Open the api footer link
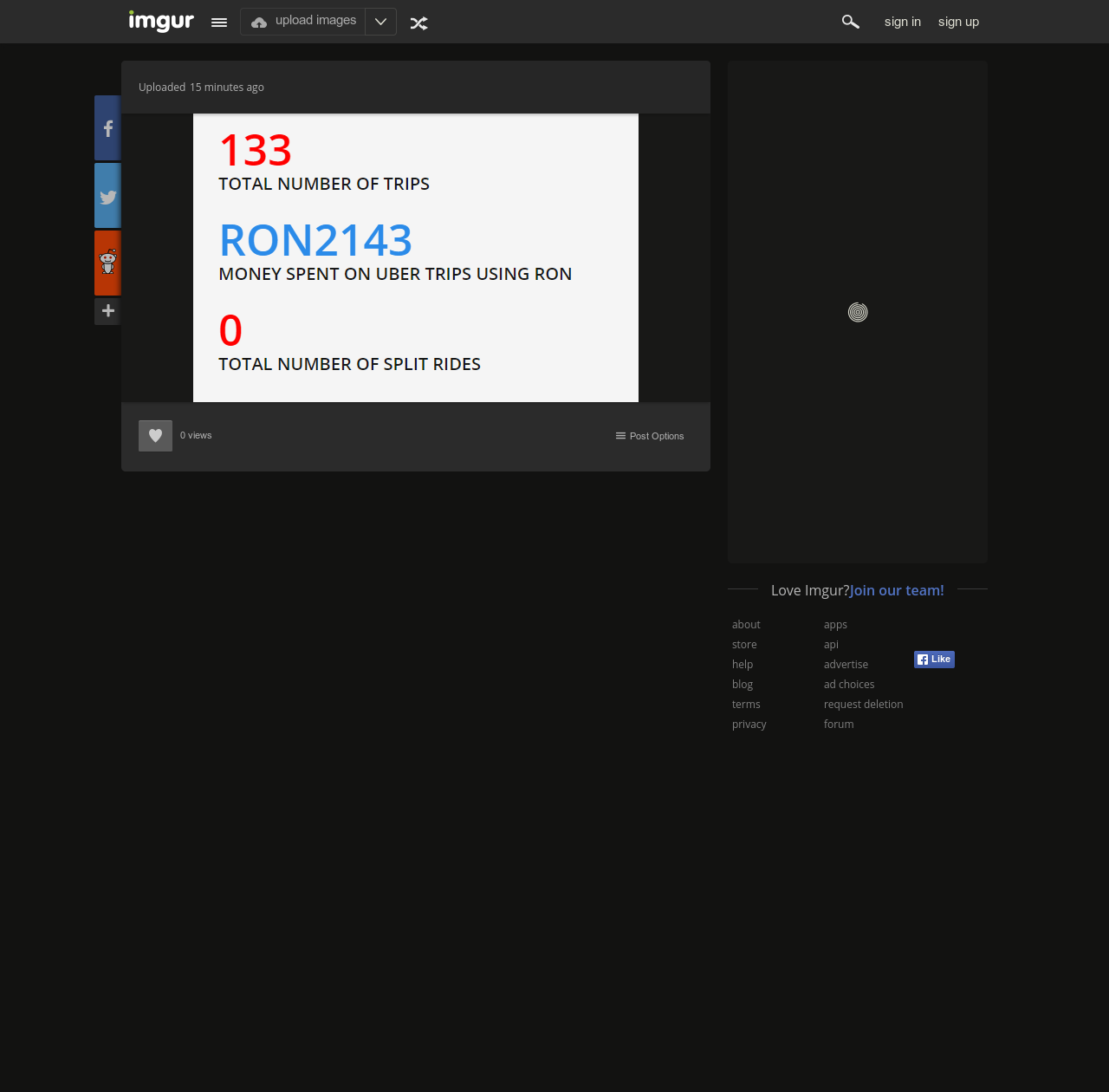This screenshot has width=1109, height=1092. coord(831,645)
